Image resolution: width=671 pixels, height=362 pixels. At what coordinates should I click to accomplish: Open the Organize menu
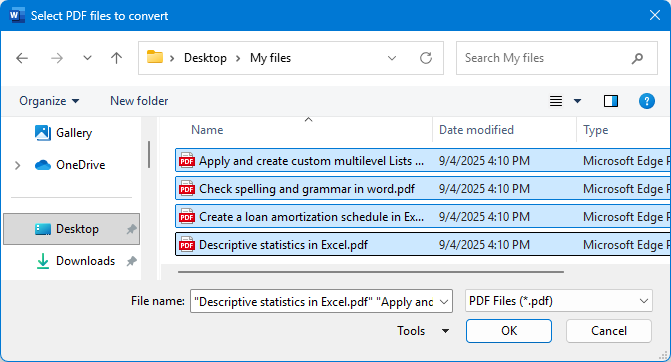(x=49, y=101)
